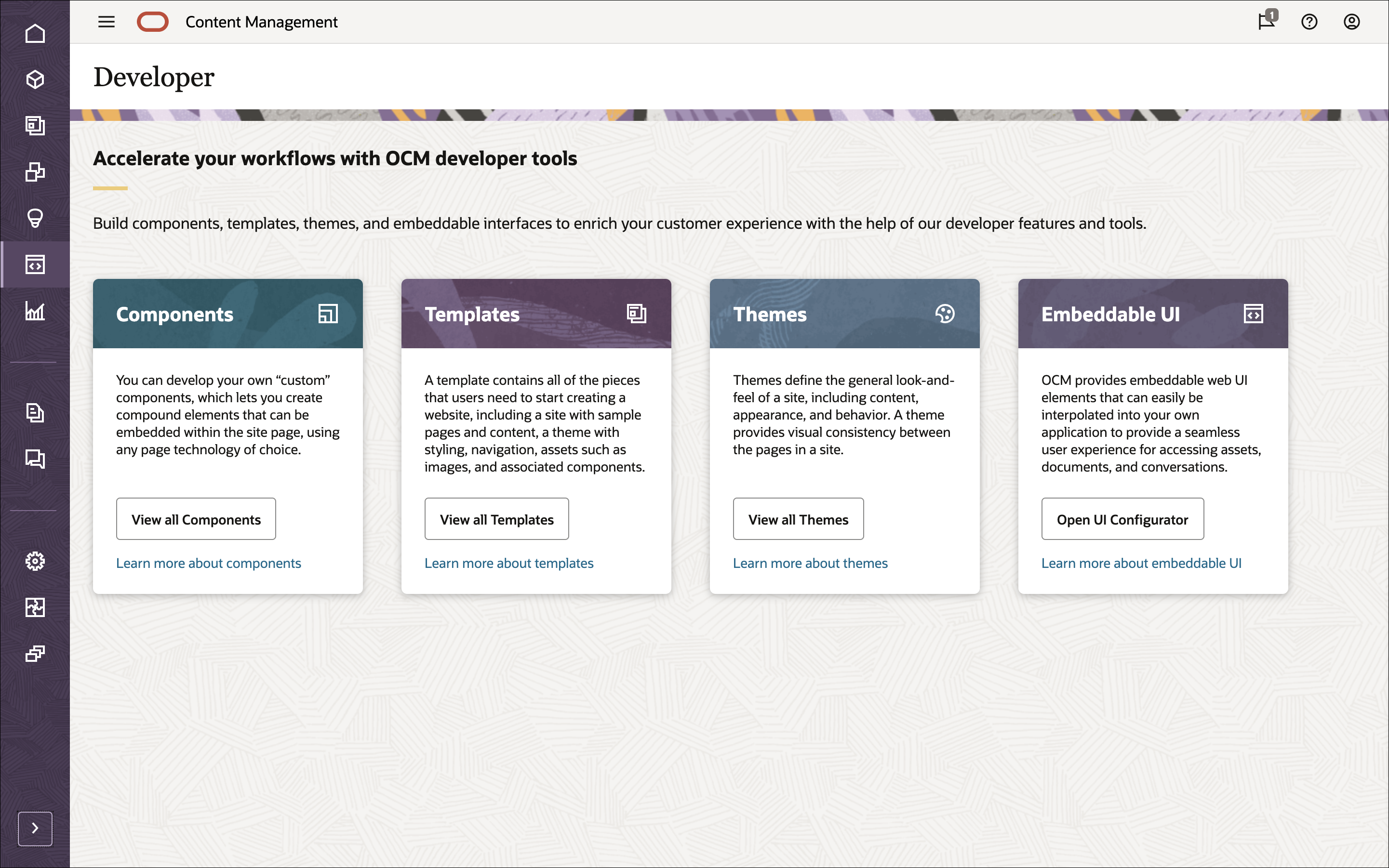The width and height of the screenshot is (1389, 868).
Task: Click the Documents file icon in sidebar
Action: pos(35,412)
